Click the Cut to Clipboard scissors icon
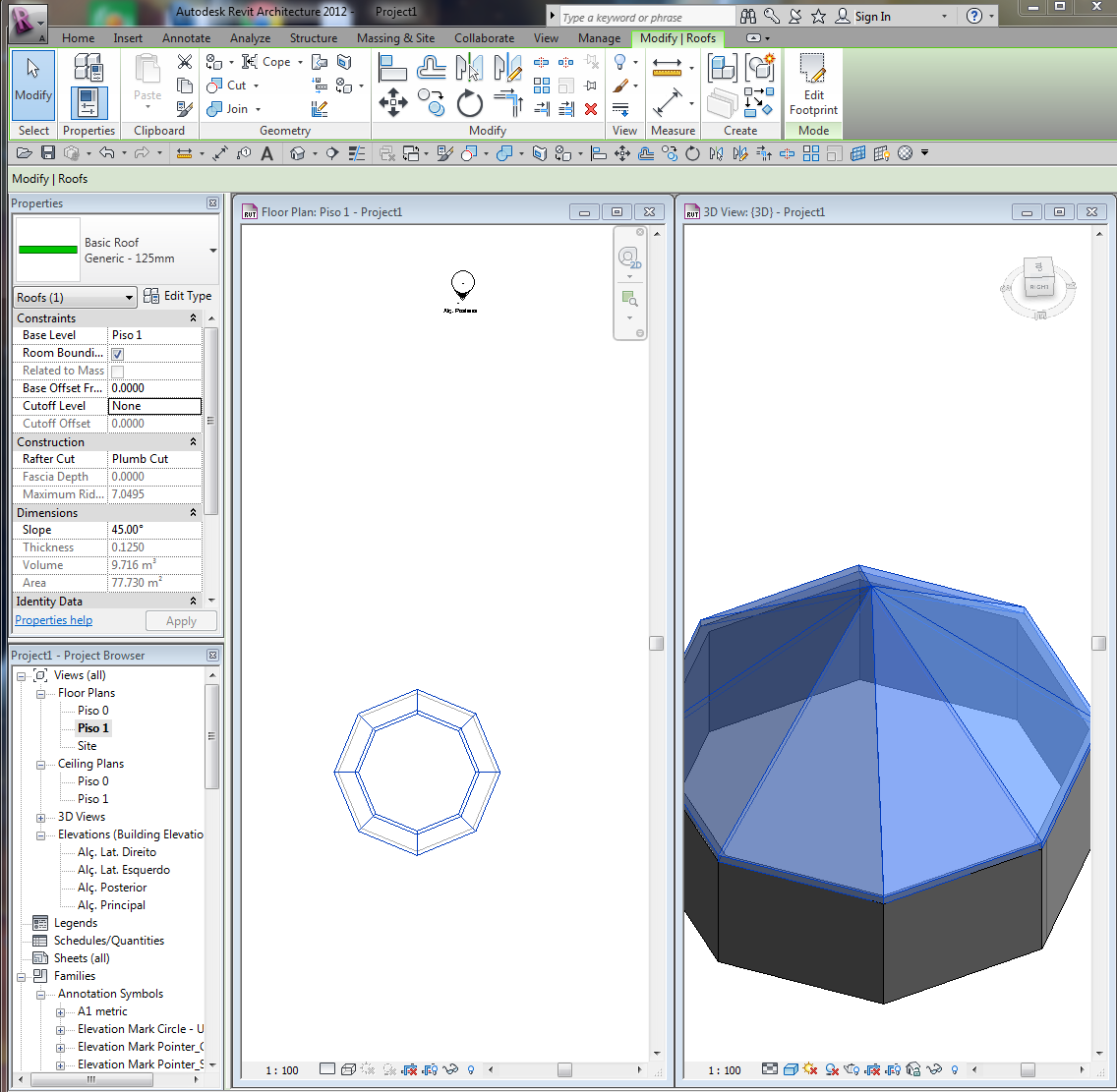This screenshot has height=1092, width=1117. pos(185,62)
